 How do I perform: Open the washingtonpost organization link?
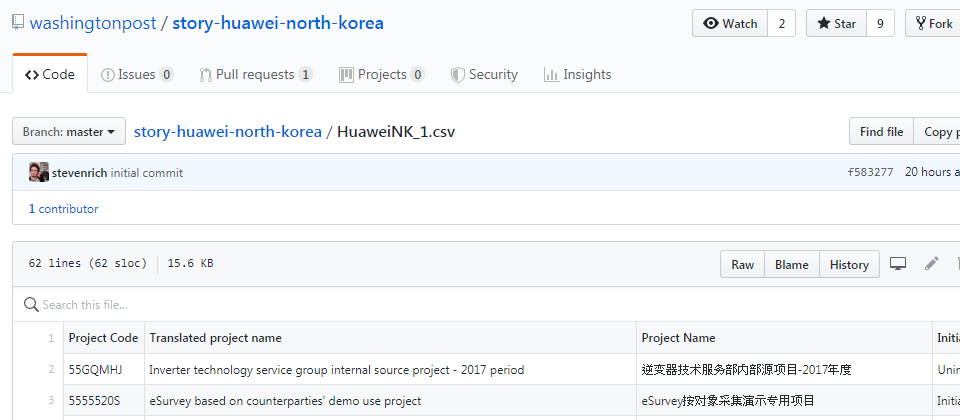click(93, 23)
